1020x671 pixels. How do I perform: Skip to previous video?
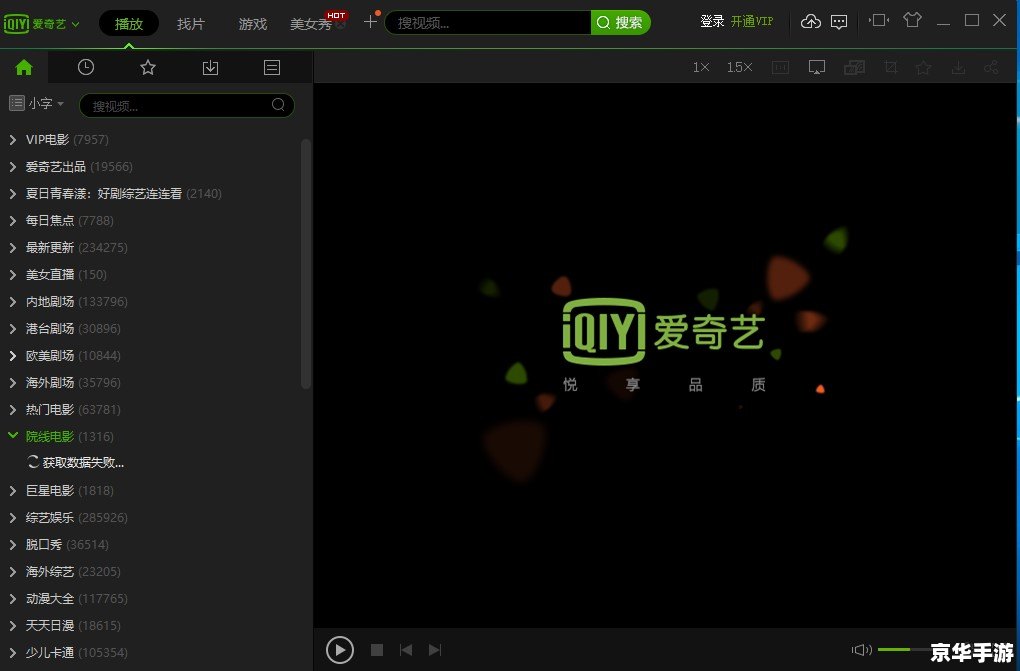click(x=406, y=650)
